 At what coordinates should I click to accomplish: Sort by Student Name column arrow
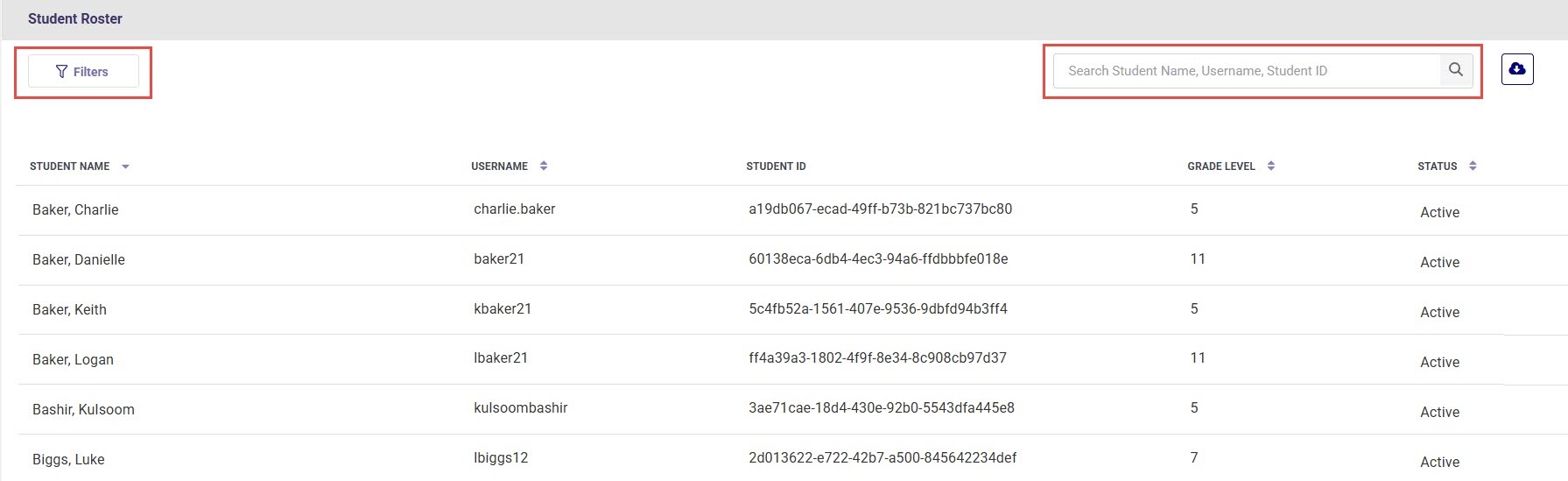pos(125,166)
